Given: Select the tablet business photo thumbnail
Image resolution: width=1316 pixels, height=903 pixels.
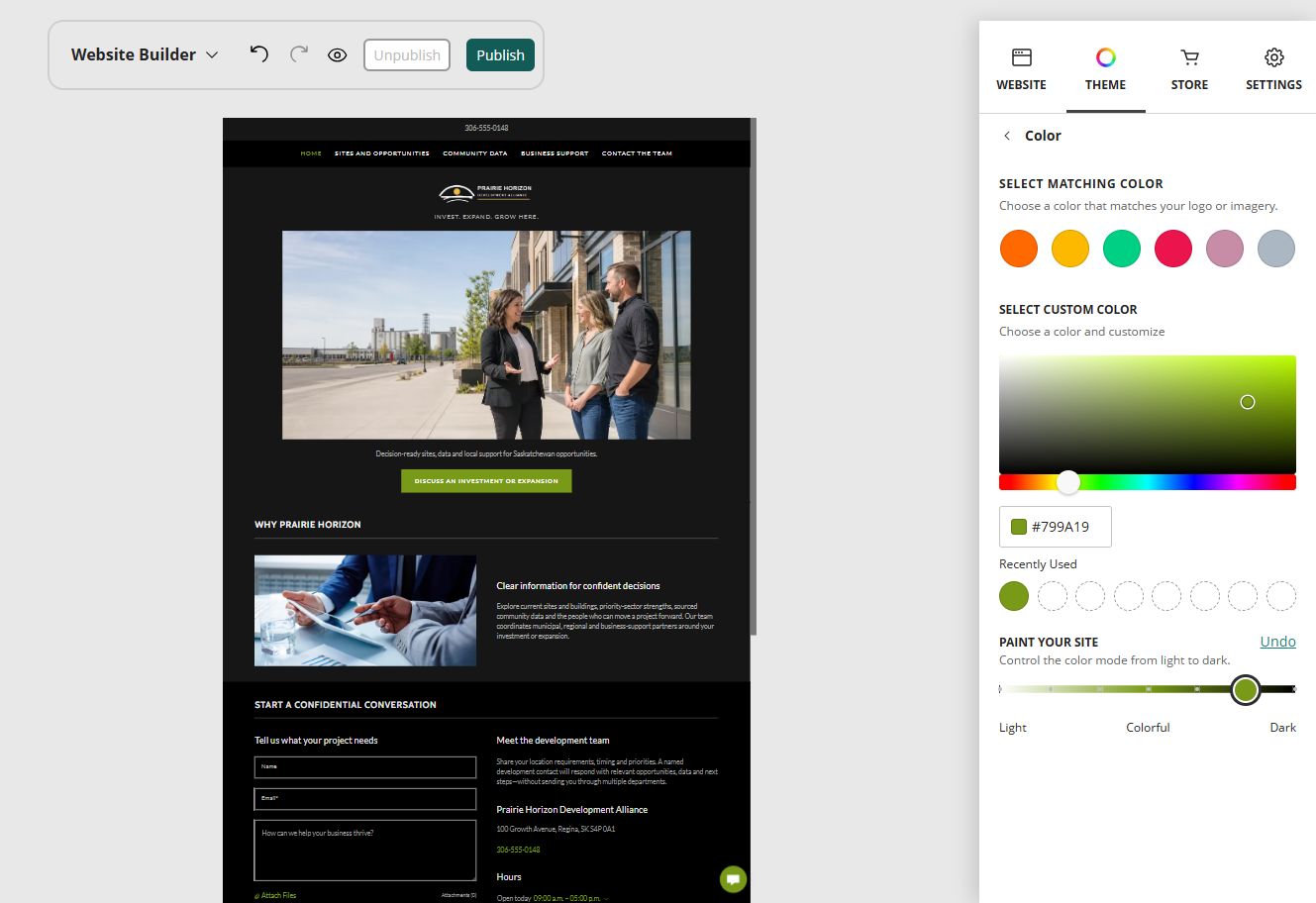Looking at the screenshot, I should [x=365, y=610].
